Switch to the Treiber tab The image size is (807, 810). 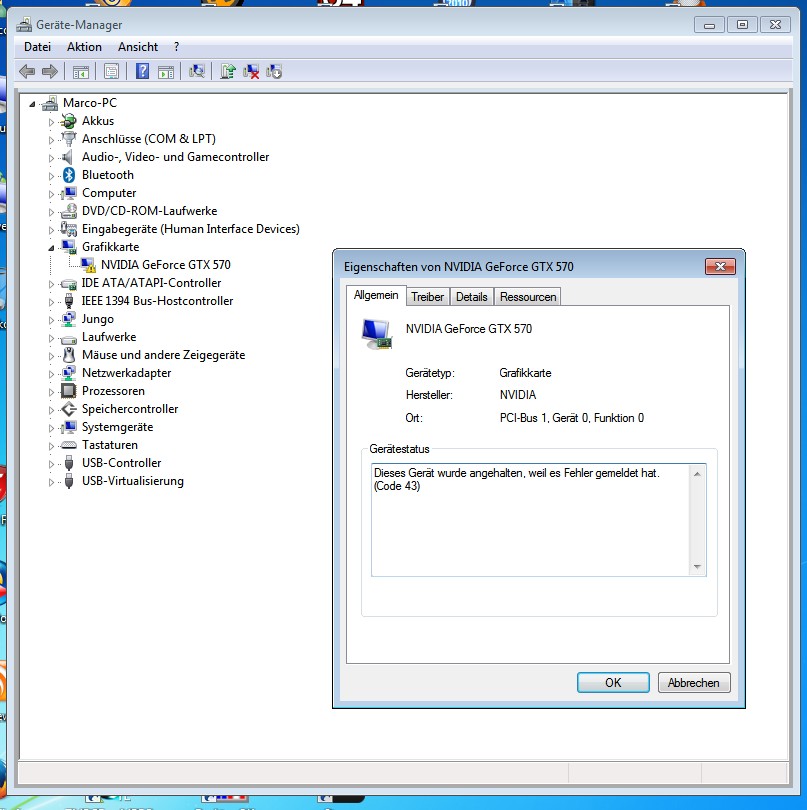pos(427,297)
